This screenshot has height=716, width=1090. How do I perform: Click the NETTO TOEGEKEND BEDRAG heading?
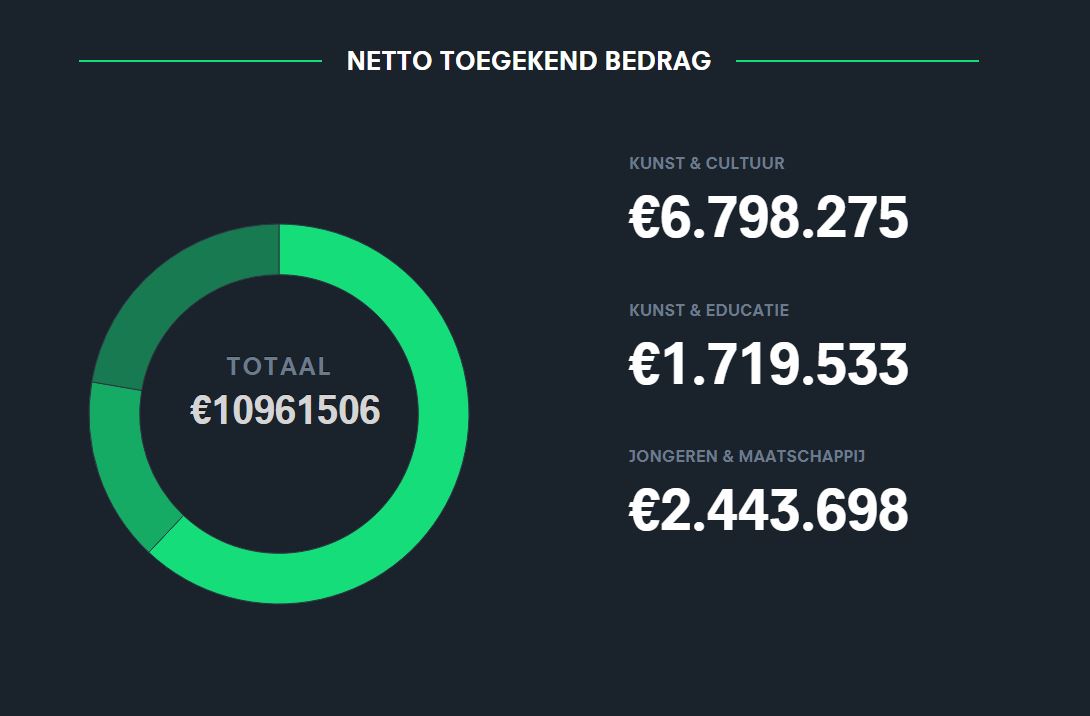(x=529, y=61)
